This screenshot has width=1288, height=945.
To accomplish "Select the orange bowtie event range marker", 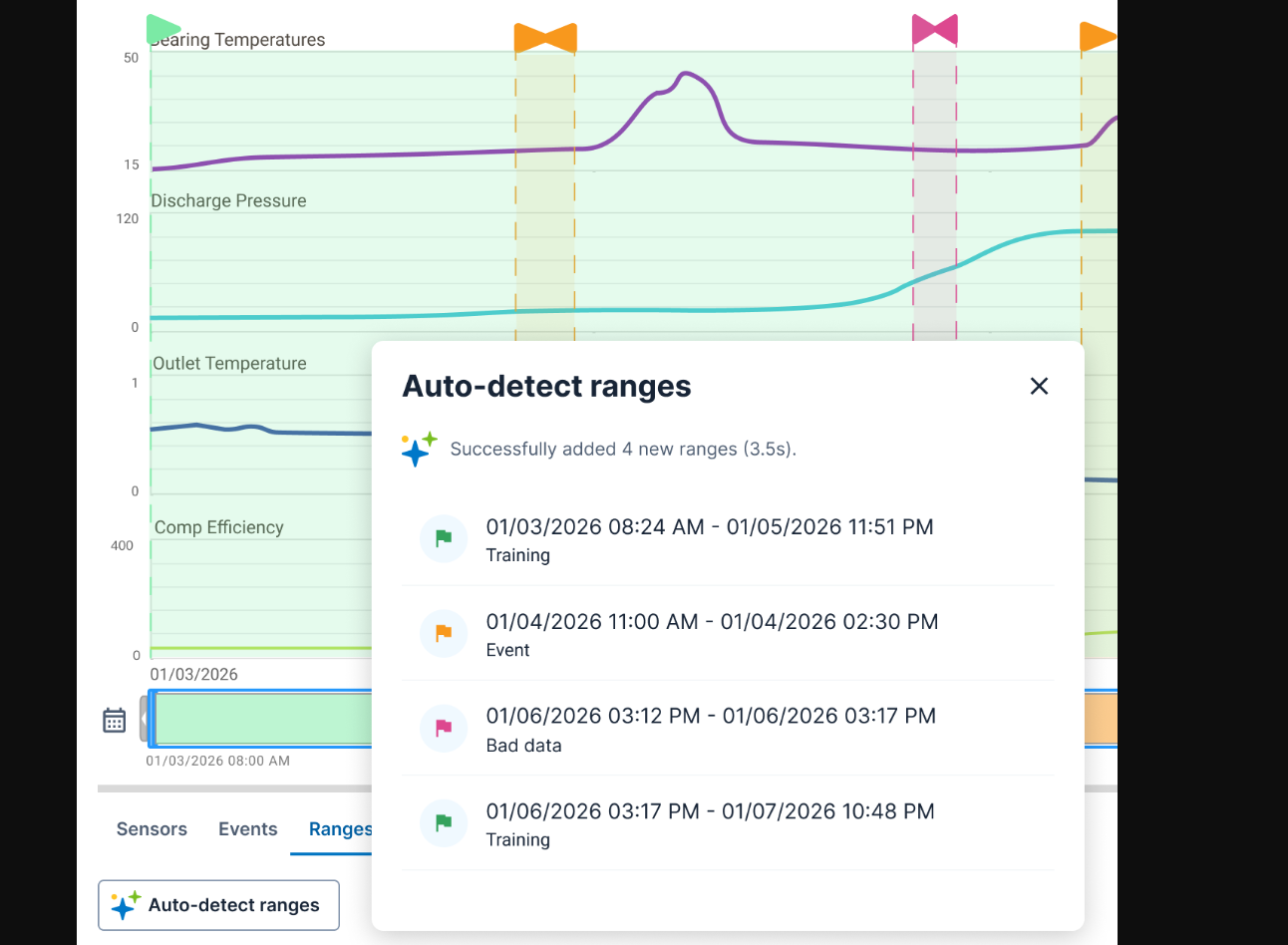I will coord(545,38).
